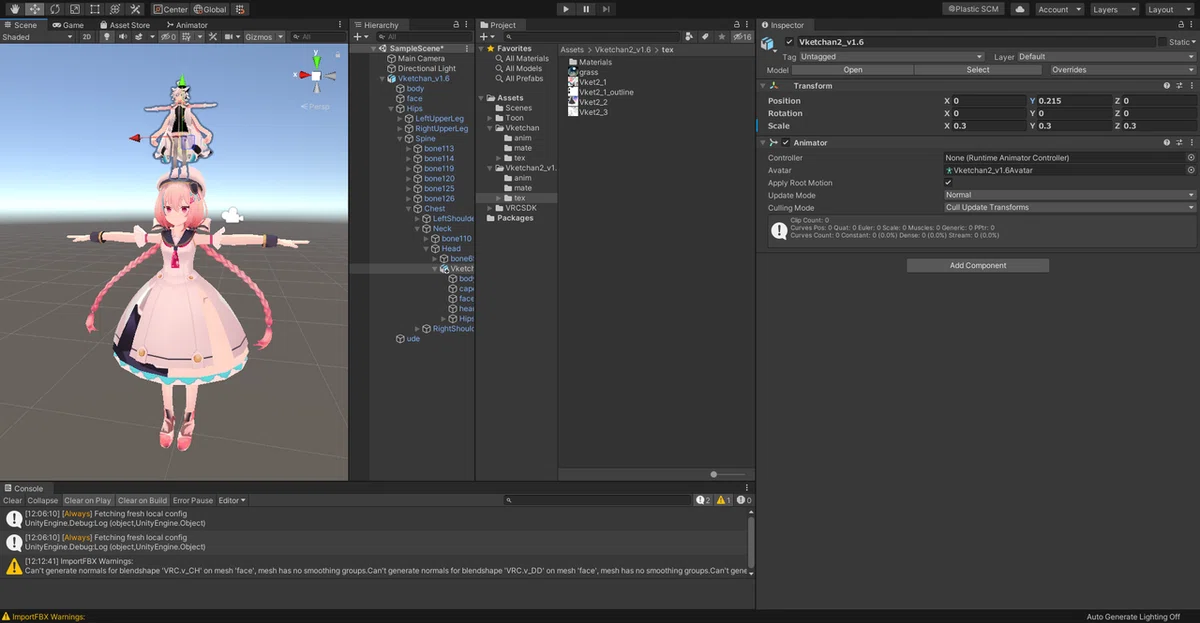Open scene camera settings icon
The width and height of the screenshot is (1200, 623).
[229, 37]
